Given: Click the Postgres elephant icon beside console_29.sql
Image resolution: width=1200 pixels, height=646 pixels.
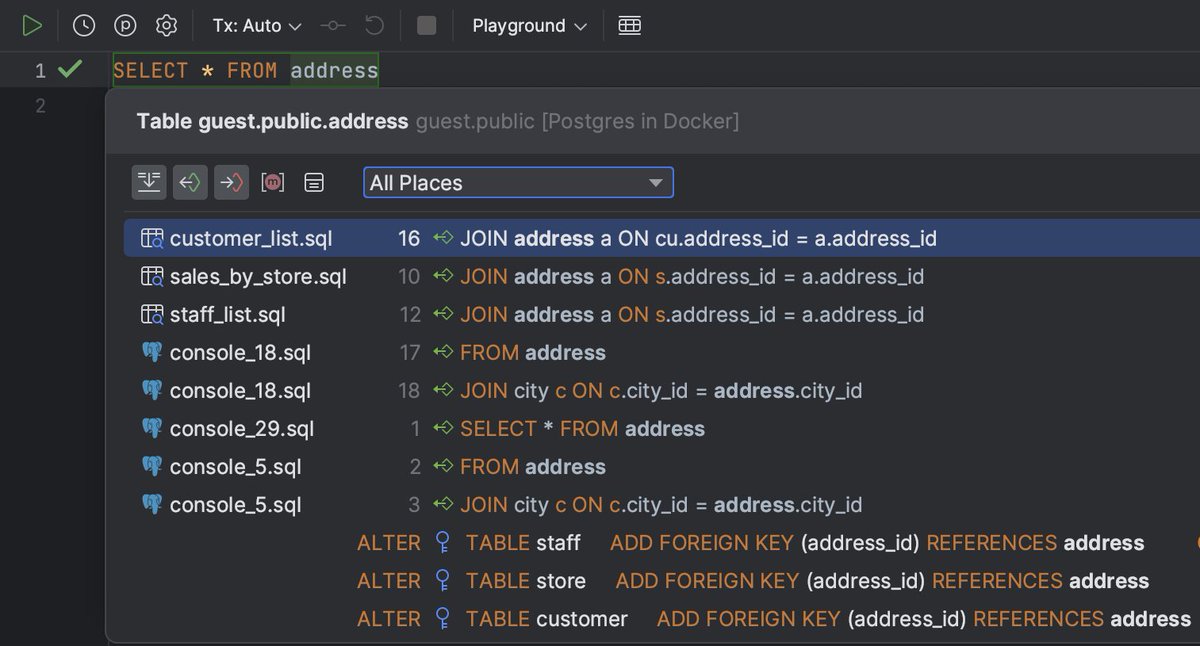Looking at the screenshot, I should [x=152, y=429].
